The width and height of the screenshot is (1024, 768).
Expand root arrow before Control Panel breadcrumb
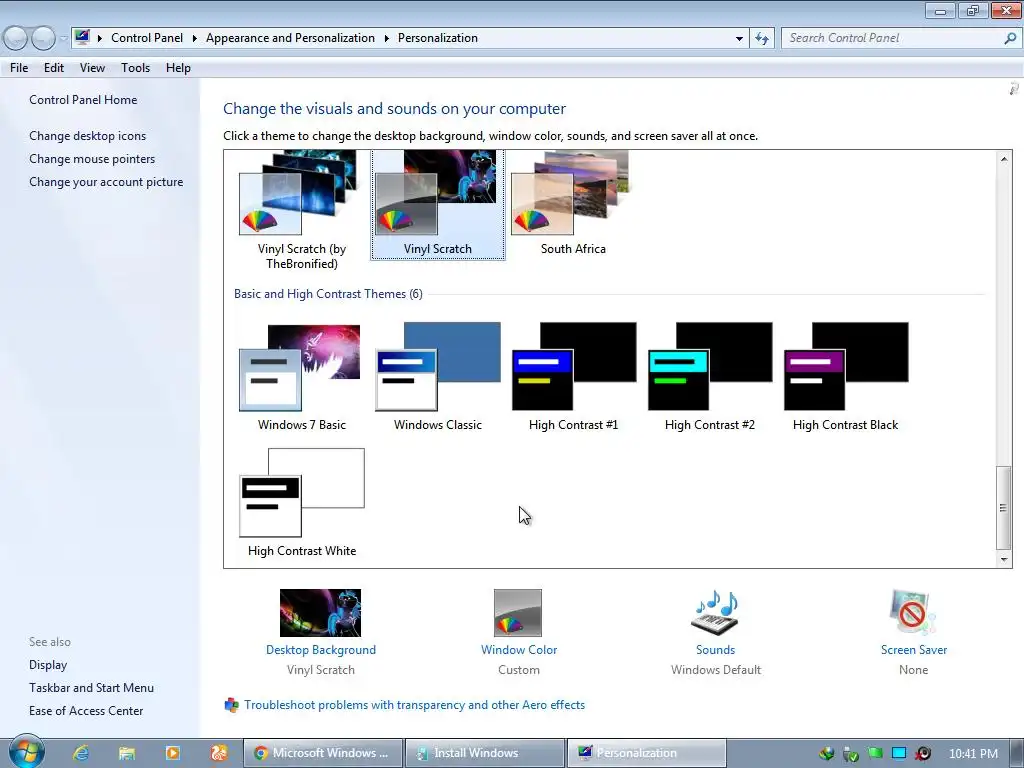99,38
